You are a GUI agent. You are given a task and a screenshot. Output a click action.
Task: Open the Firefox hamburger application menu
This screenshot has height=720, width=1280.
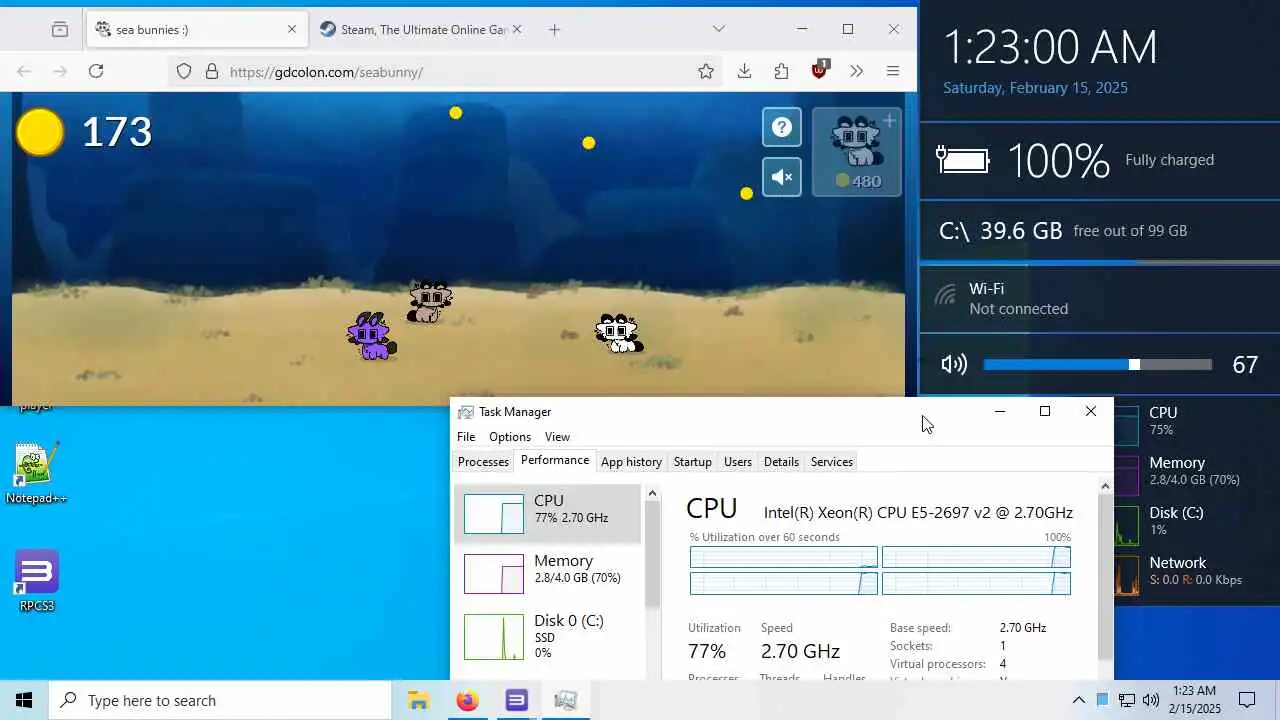click(x=893, y=71)
